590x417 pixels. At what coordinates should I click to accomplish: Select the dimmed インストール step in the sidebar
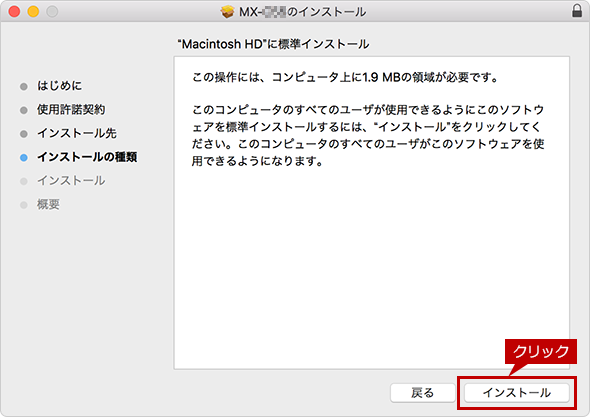(71, 181)
